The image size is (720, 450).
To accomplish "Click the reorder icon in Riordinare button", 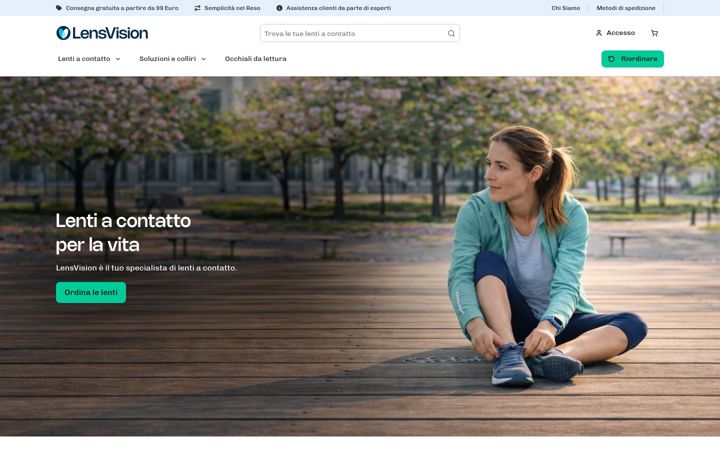I will (x=611, y=59).
